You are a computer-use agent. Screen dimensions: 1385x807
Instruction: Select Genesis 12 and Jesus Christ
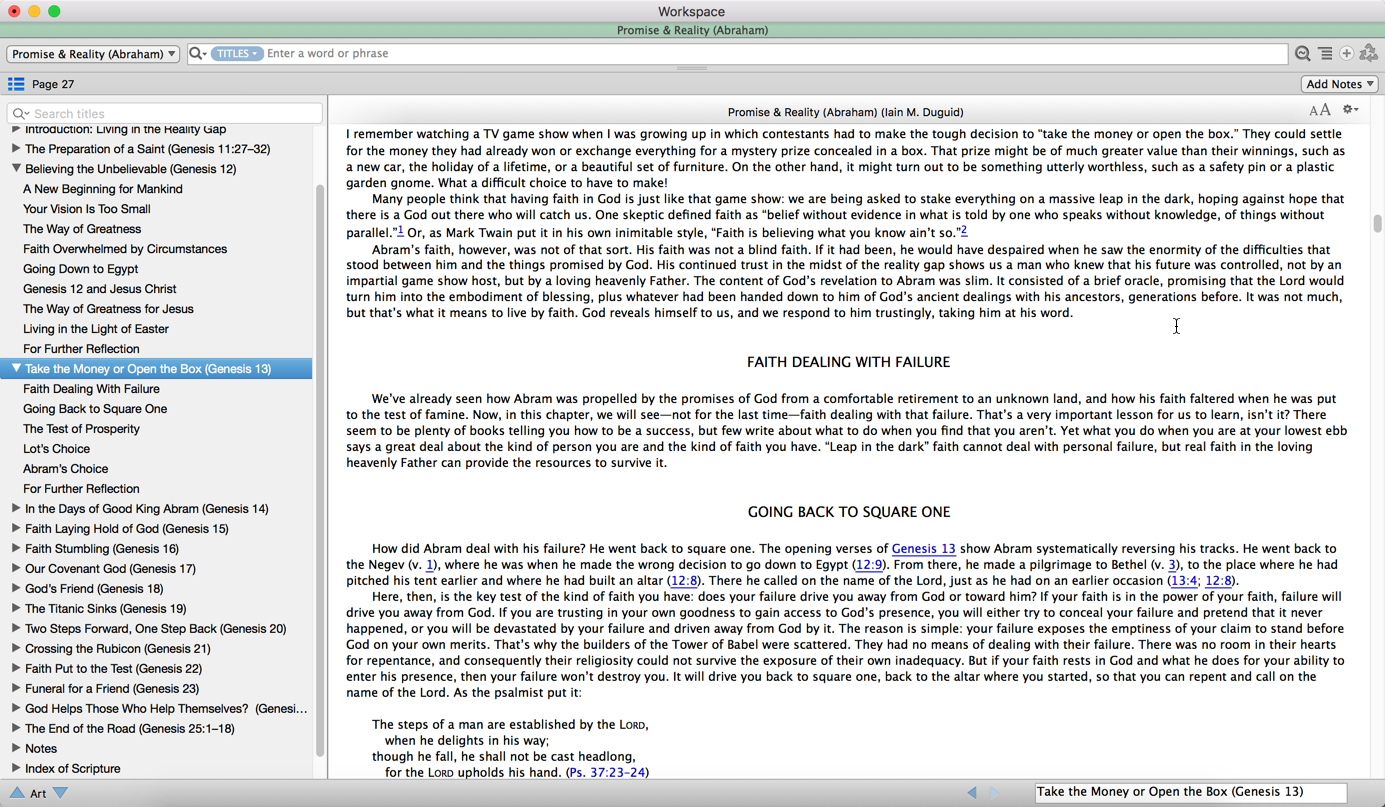coord(100,289)
